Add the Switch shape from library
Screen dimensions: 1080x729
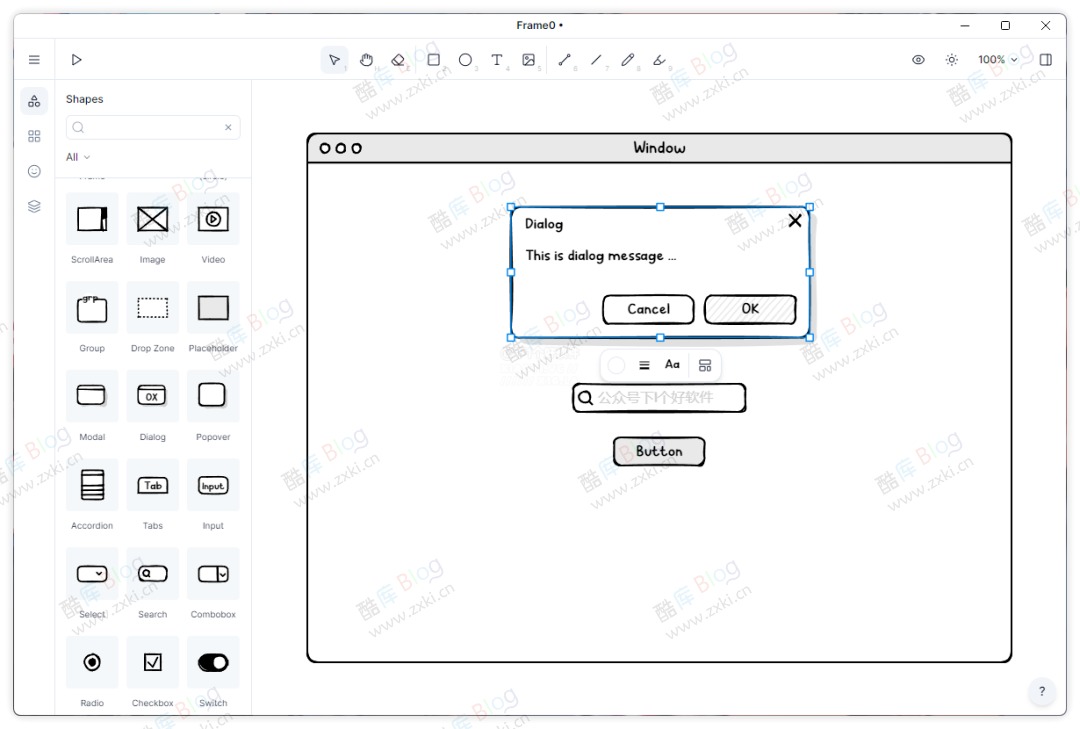tap(213, 663)
